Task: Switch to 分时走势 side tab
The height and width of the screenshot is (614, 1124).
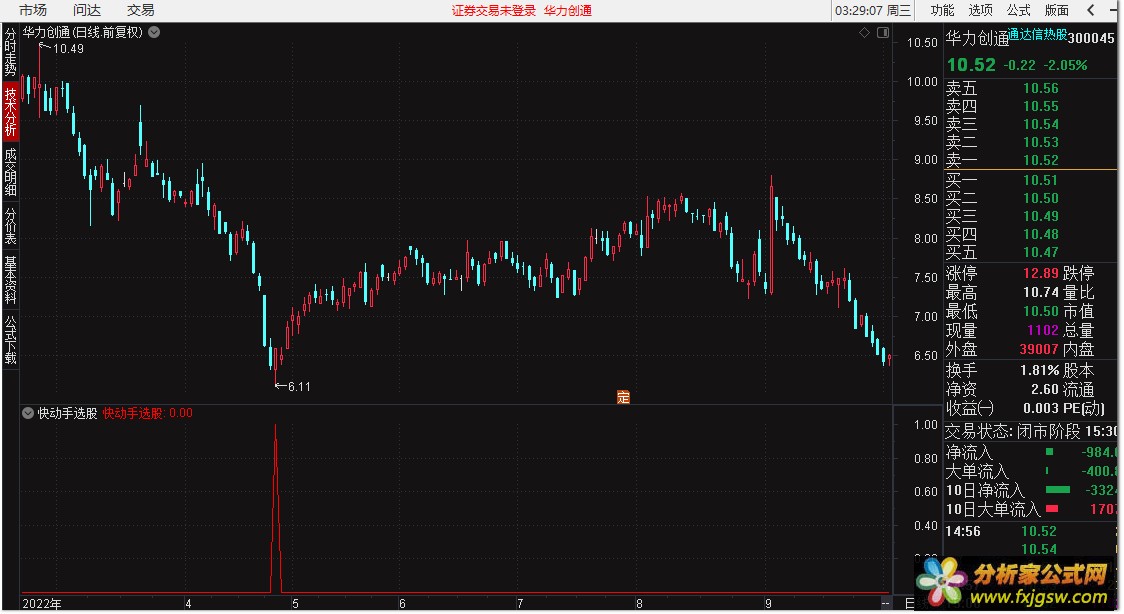Action: (11, 52)
